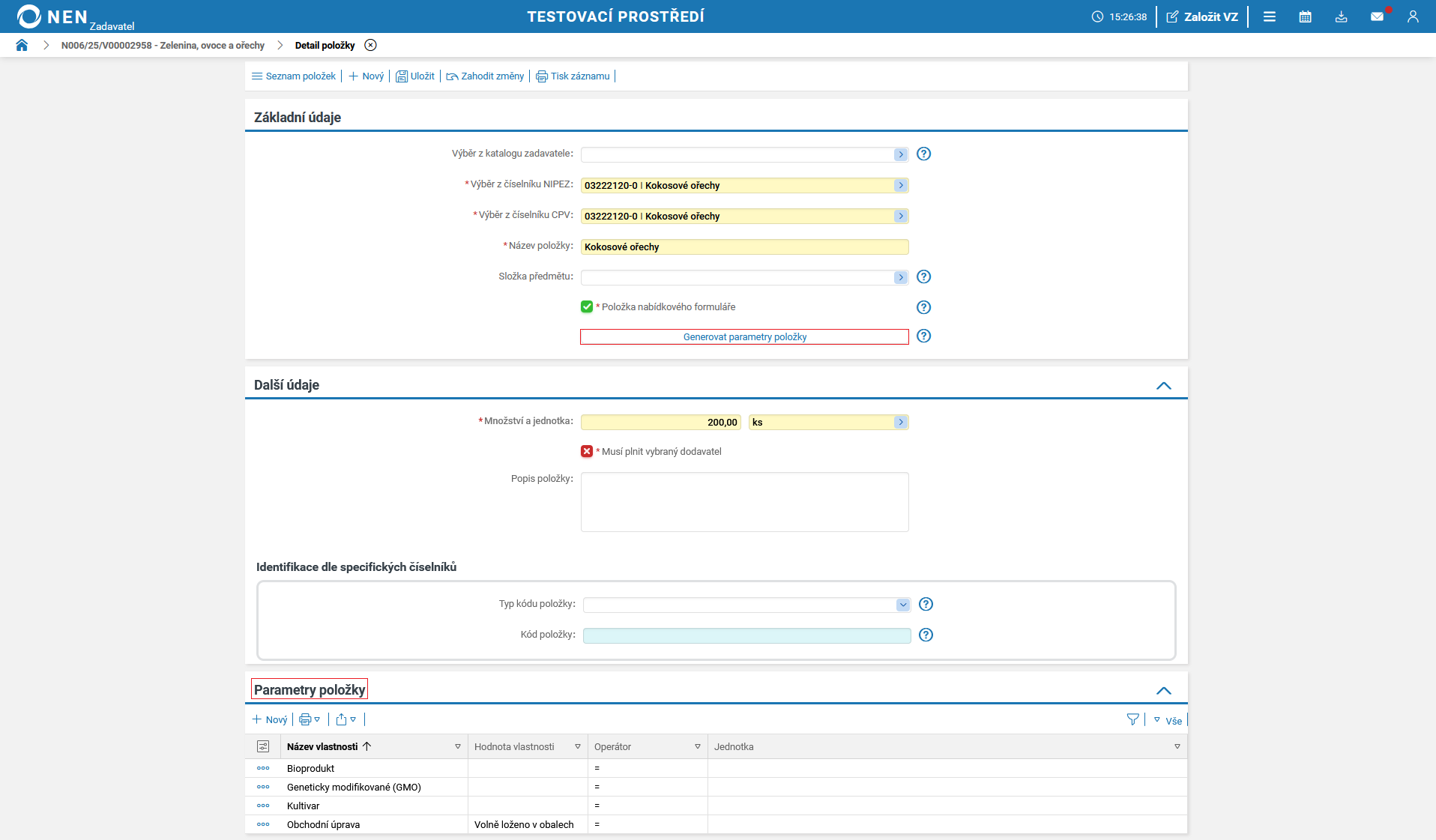Screen dimensions: 1436x840
Task: Click Generovat parametry položky button
Action: 744,337
